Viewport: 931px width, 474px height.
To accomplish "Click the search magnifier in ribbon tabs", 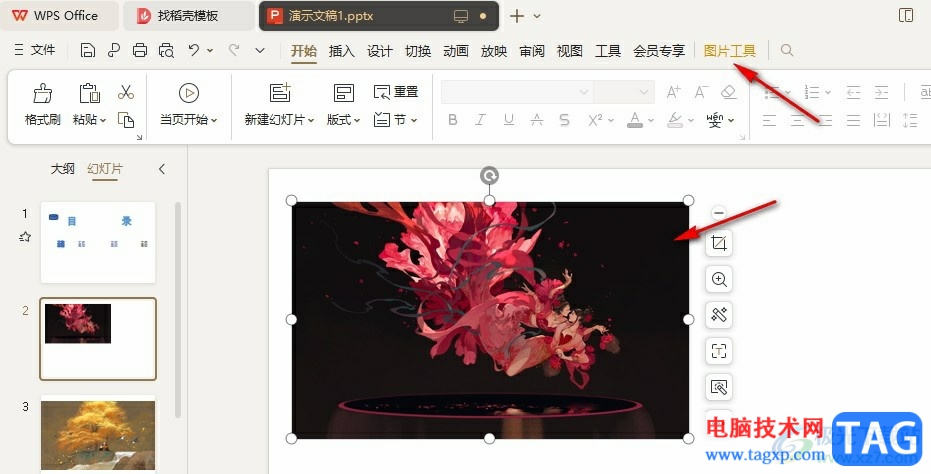I will tap(787, 50).
